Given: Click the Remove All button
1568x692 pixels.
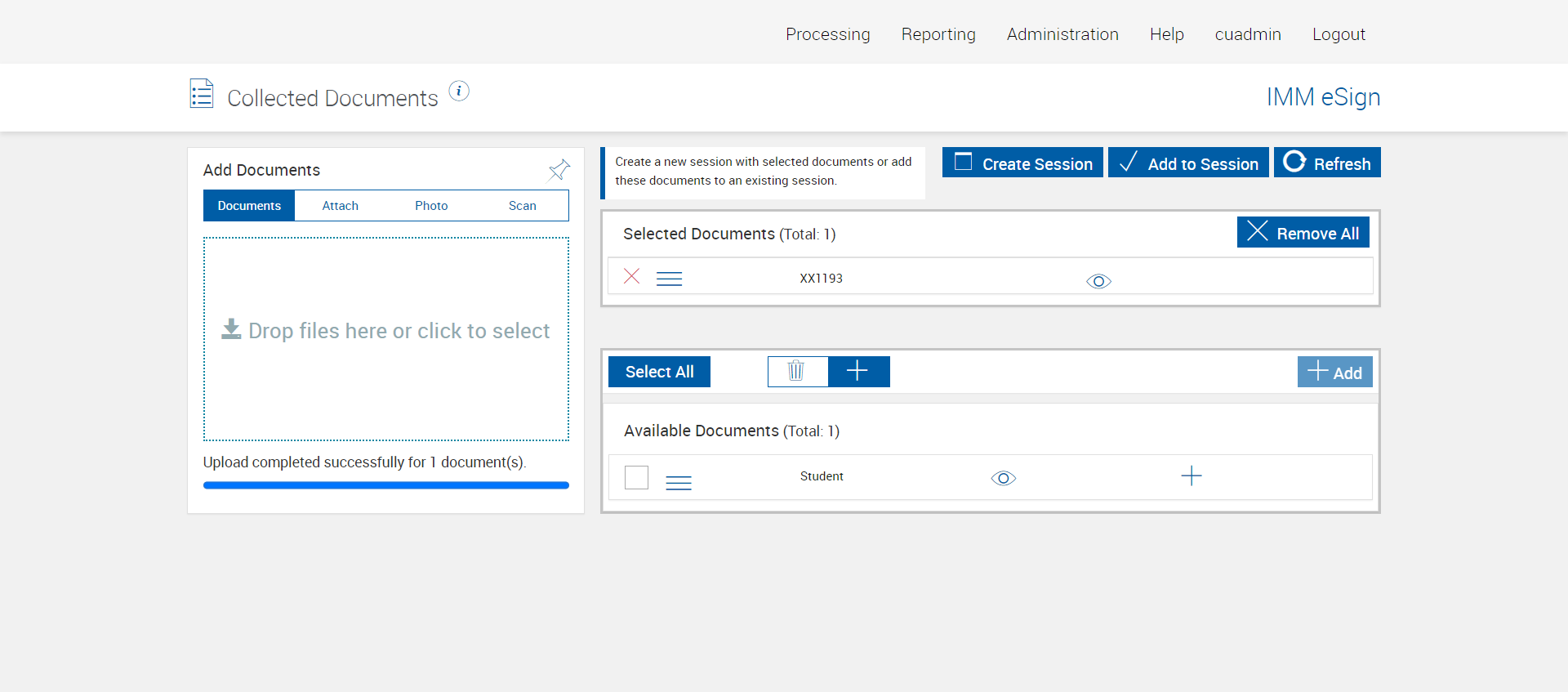Looking at the screenshot, I should pos(1303,233).
